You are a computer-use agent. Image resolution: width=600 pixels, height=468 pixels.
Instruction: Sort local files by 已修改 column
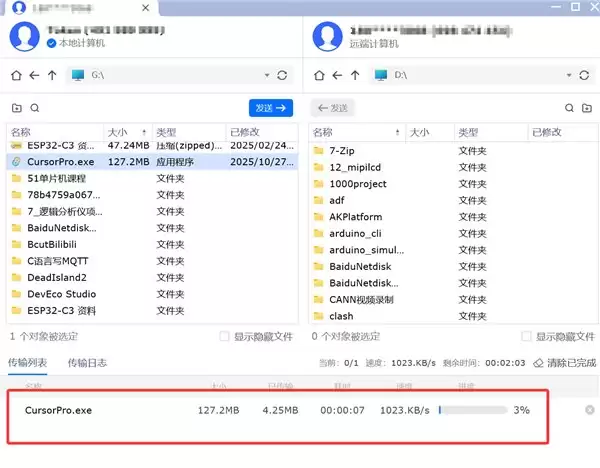pos(262,132)
